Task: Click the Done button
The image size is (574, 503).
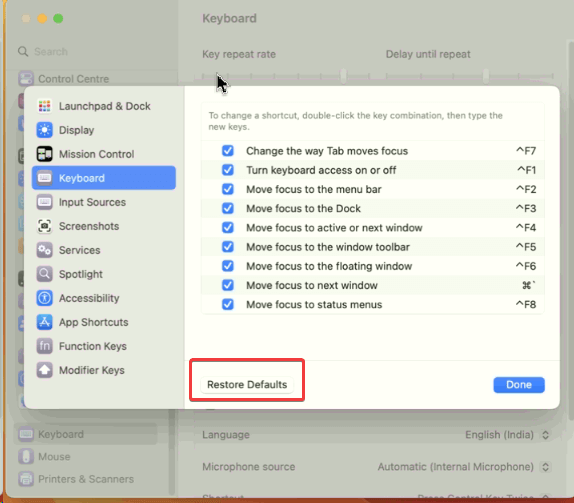Action: [x=519, y=385]
